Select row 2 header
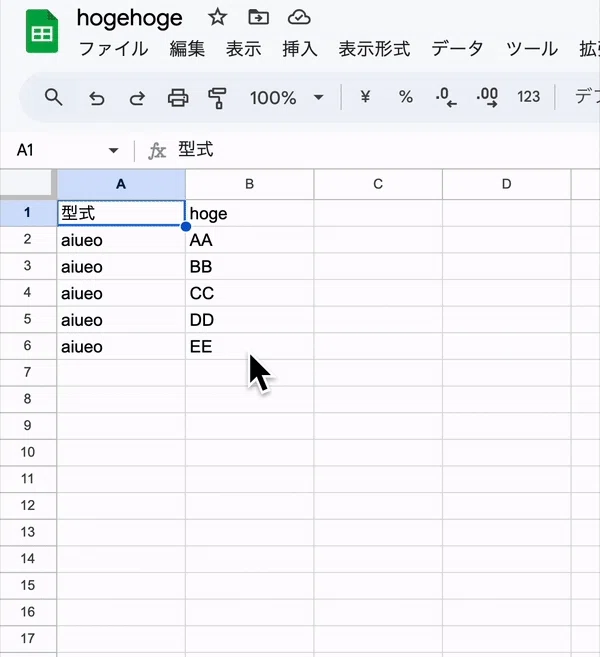Screen dimensions: 600x657 [28, 239]
